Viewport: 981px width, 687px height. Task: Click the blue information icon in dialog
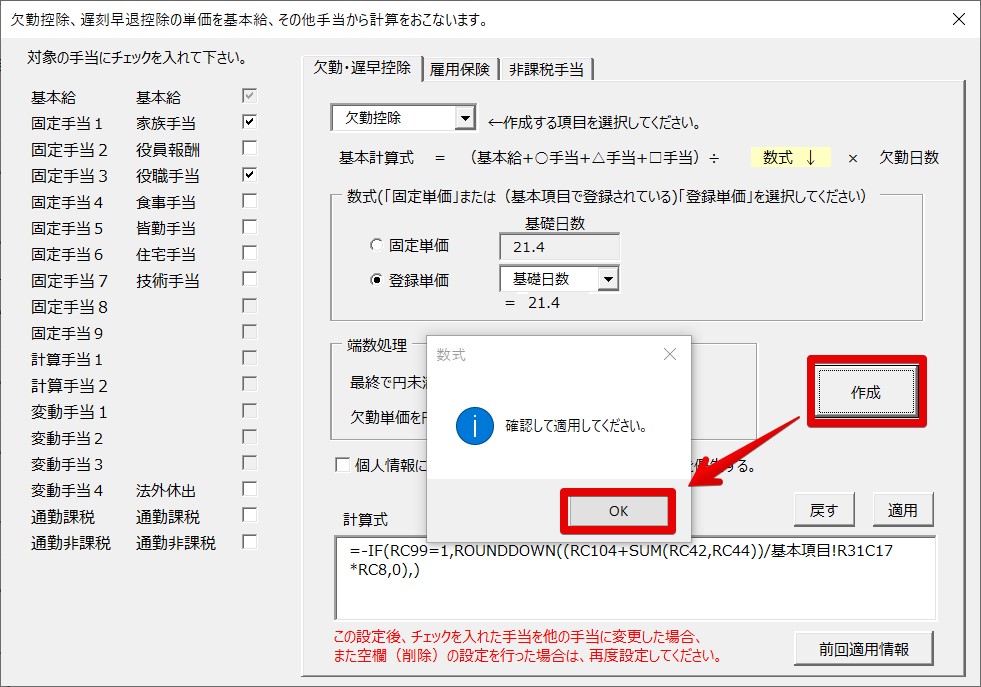pyautogui.click(x=474, y=426)
